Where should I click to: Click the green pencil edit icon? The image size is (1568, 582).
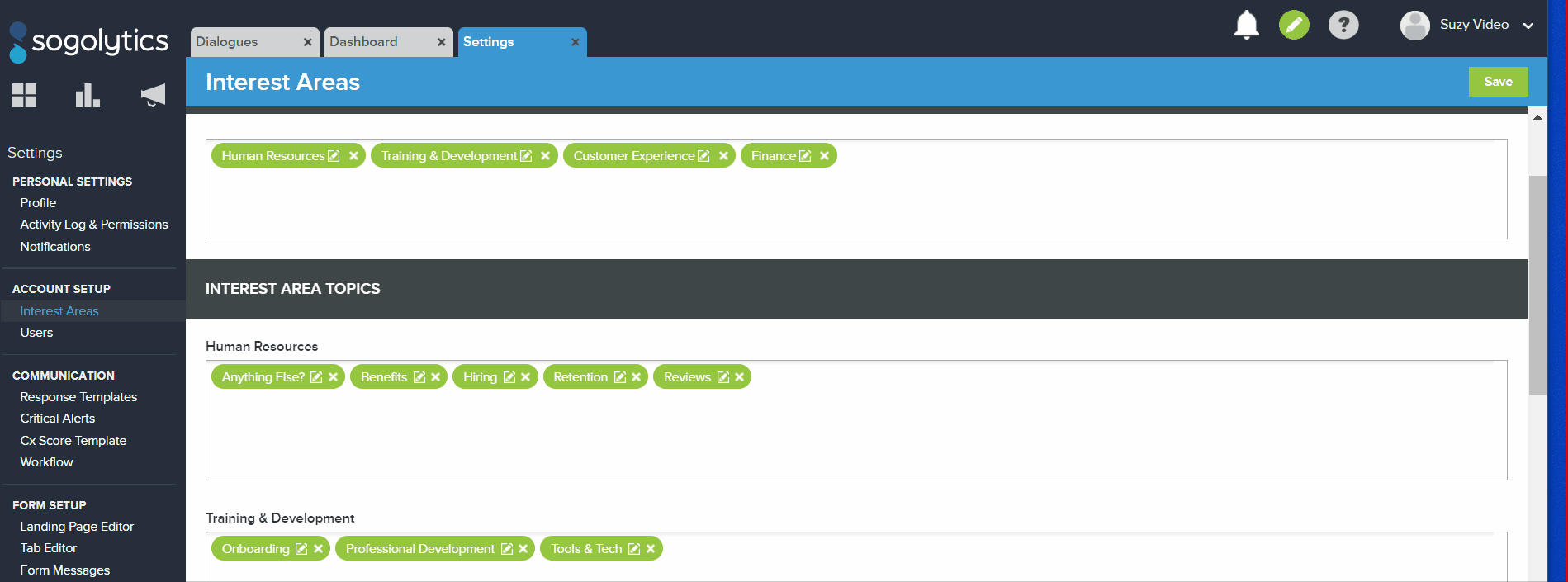(1294, 25)
